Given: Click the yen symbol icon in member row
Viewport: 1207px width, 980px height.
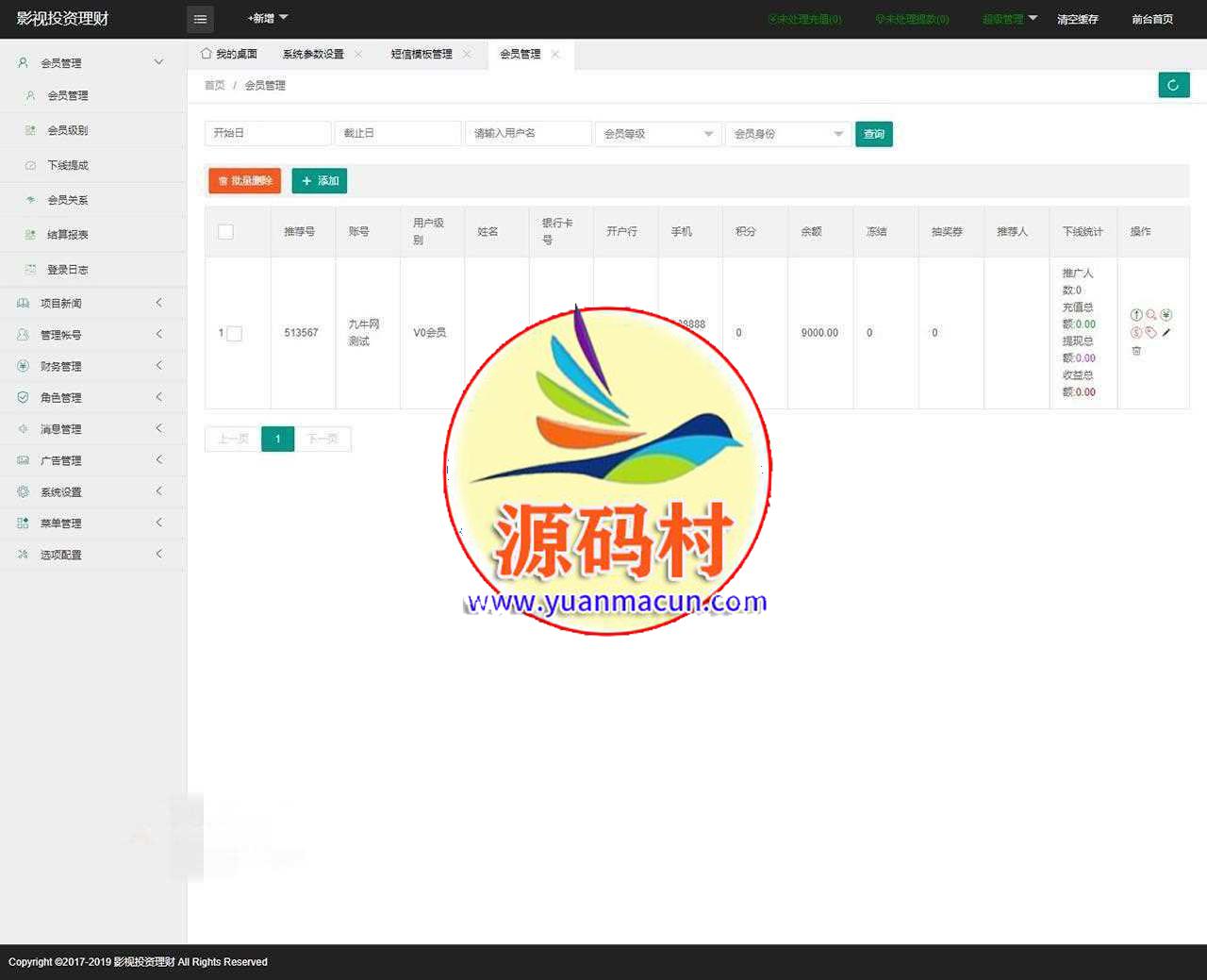Looking at the screenshot, I should tap(1166, 315).
